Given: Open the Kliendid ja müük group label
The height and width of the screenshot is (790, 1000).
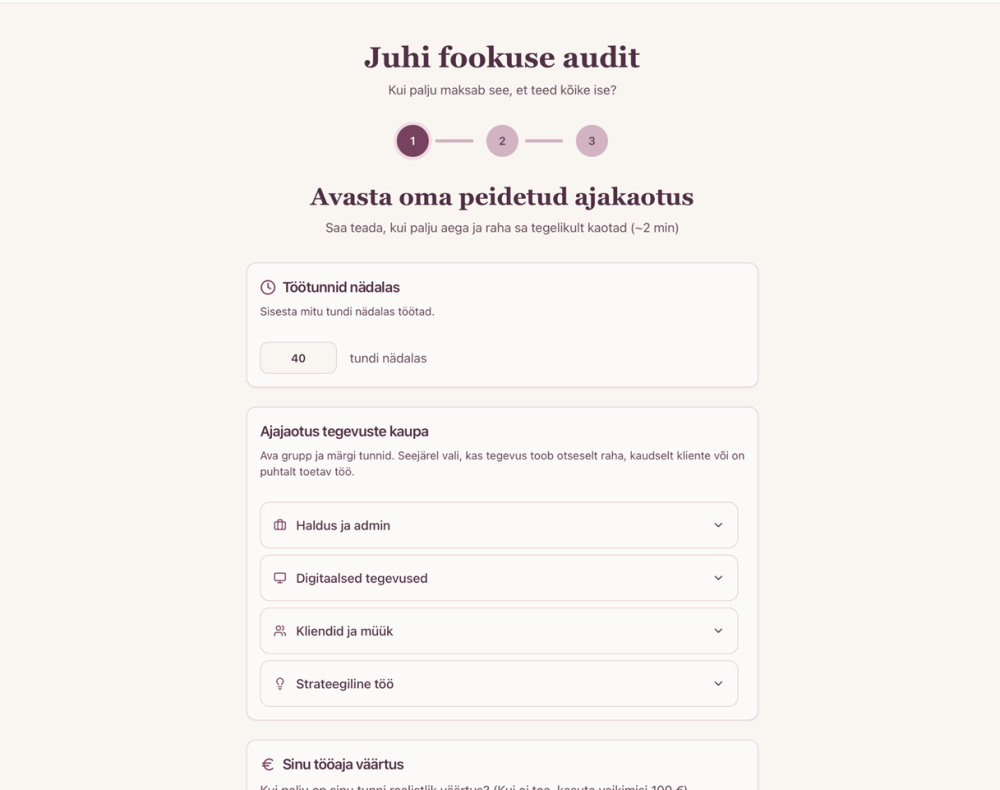Looking at the screenshot, I should click(344, 631).
